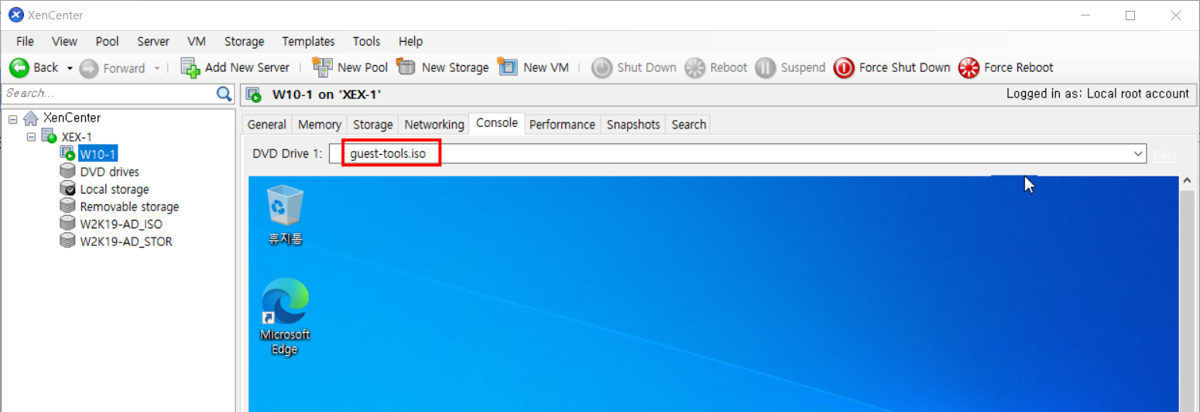Click the console scrollbar up arrow

click(x=1188, y=182)
